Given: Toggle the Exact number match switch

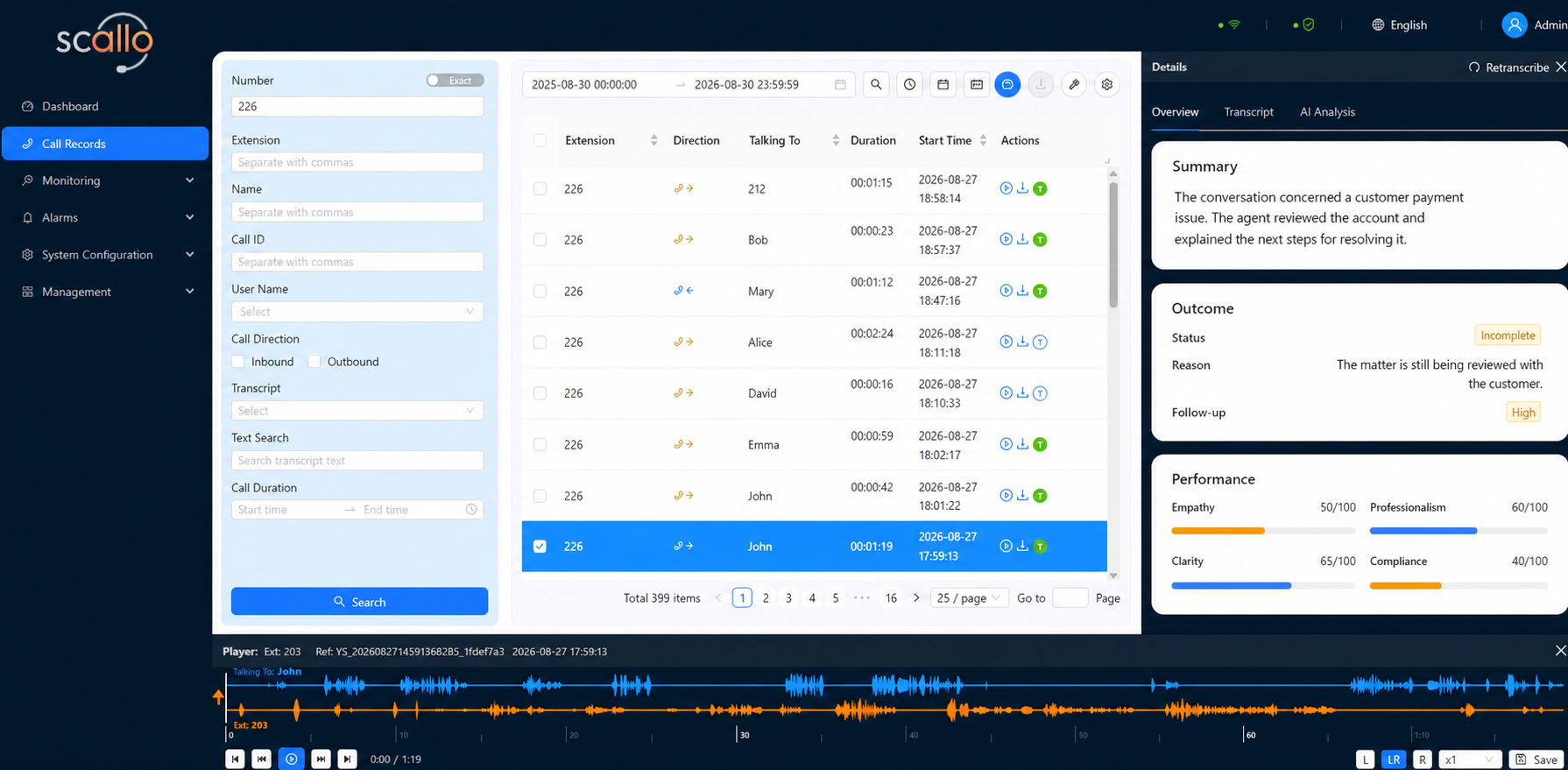Looking at the screenshot, I should coord(455,81).
